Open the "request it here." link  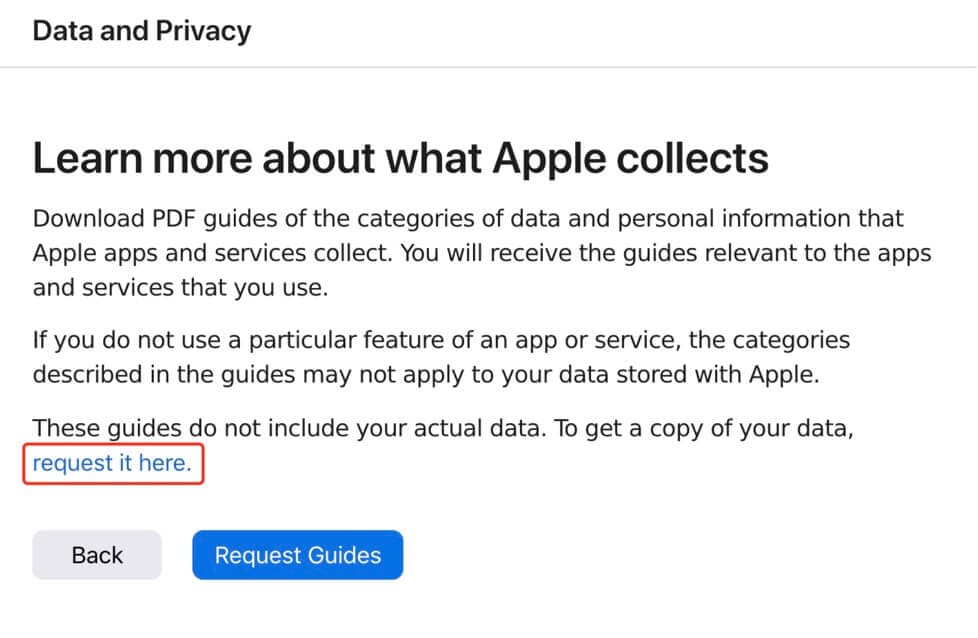112,463
